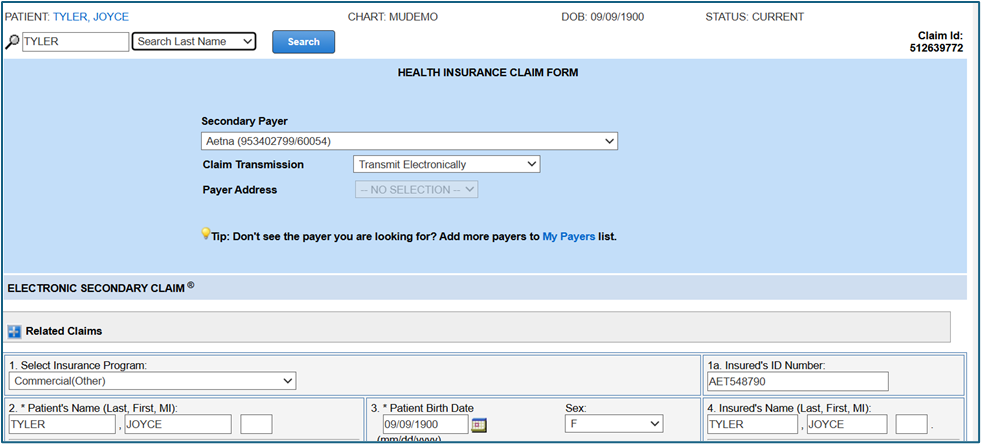Click the magnifying glass search icon
981x444 pixels.
[x=13, y=42]
